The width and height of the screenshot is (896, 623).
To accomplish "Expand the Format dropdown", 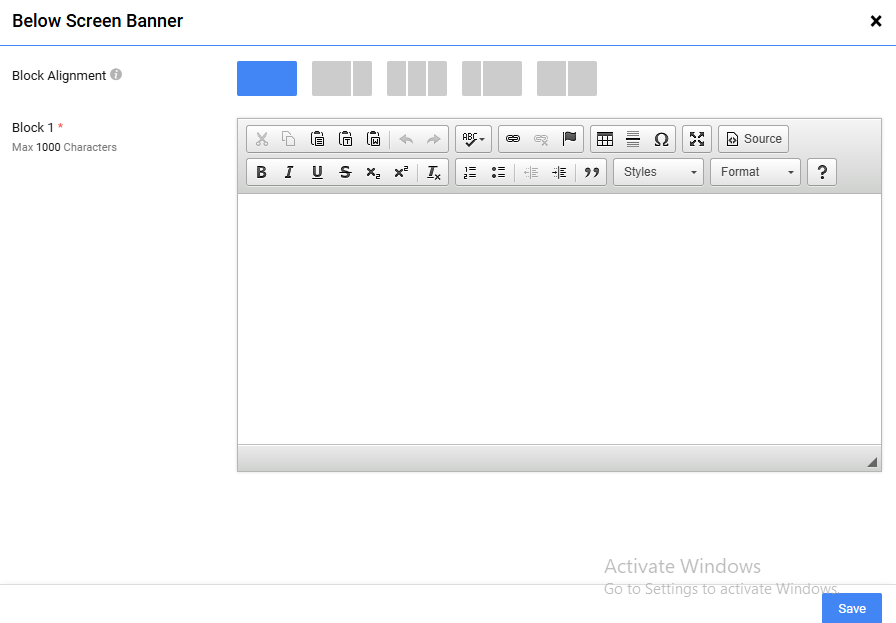I will pos(755,172).
